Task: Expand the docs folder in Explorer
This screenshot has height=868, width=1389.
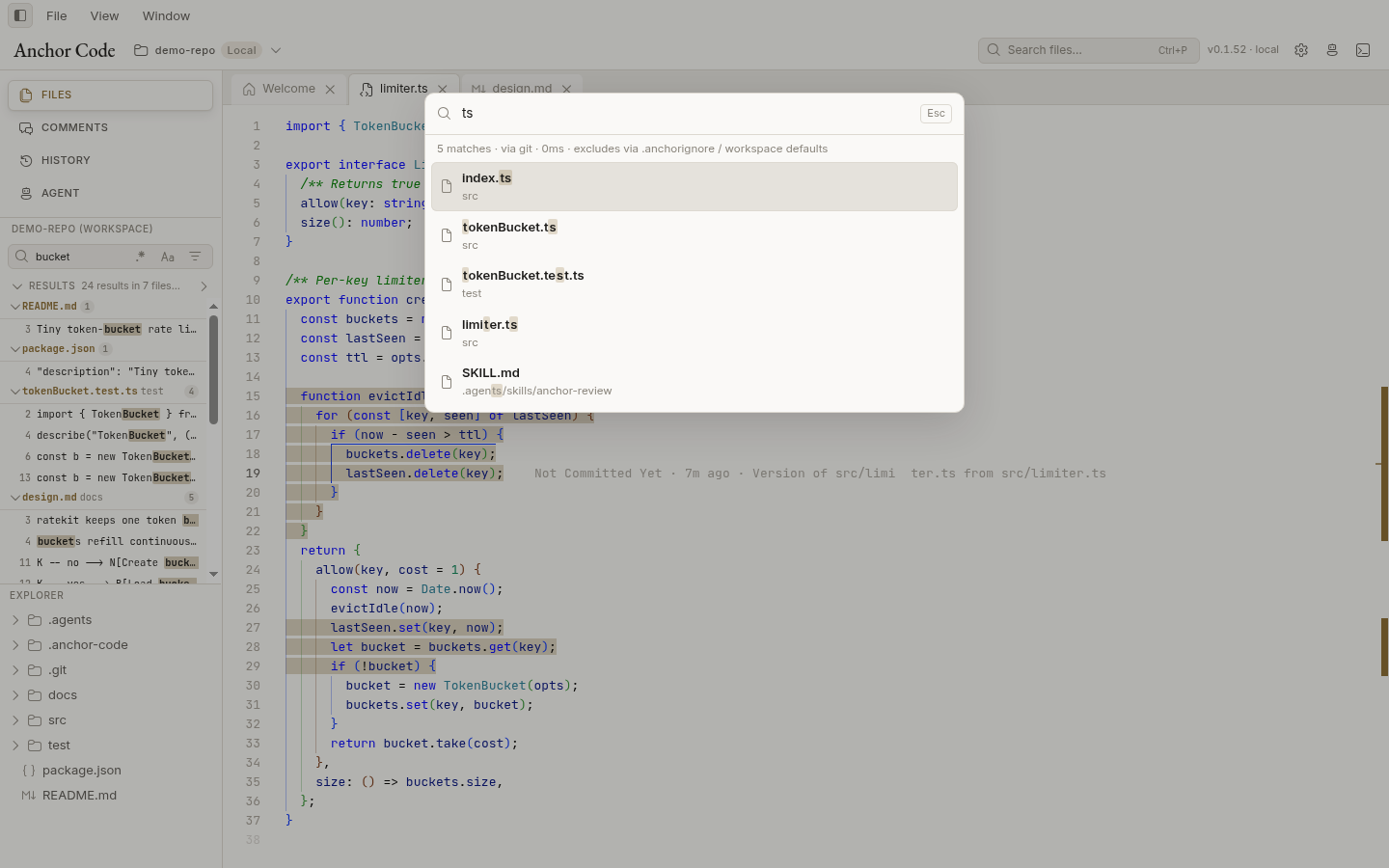Action: coord(15,695)
